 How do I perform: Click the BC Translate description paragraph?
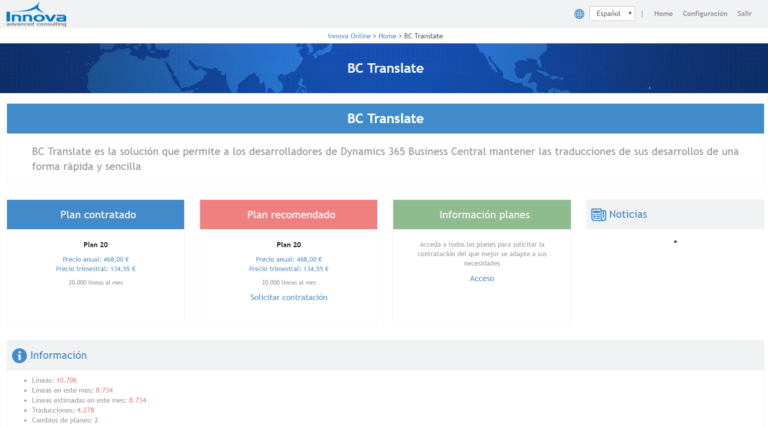(385, 159)
